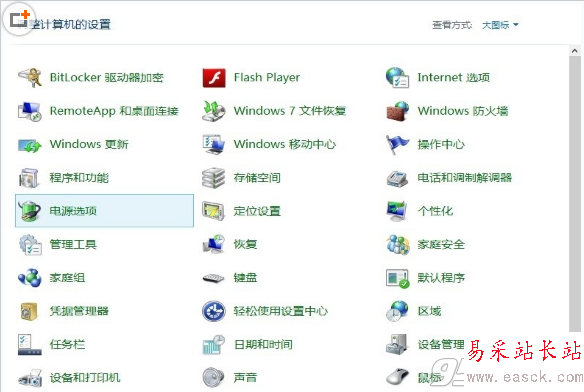Image resolution: width=584 pixels, height=392 pixels.
Task: Click the RemoteApp 和桌面连接 text
Action: click(114, 111)
